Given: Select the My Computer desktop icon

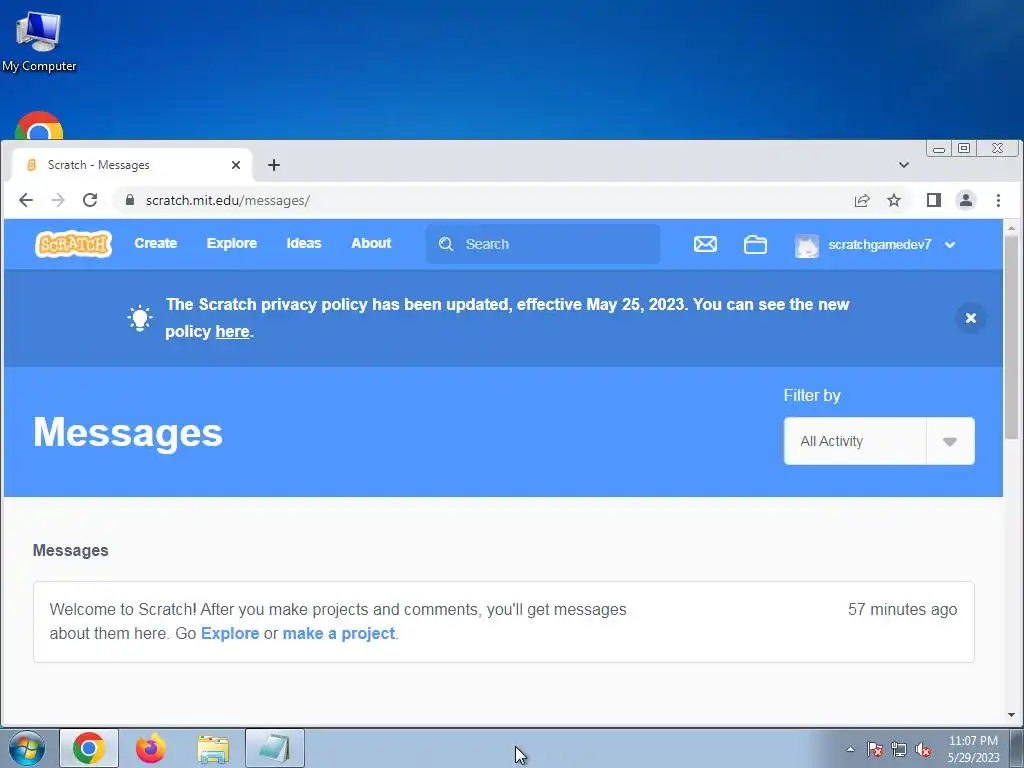Looking at the screenshot, I should 39,42.
